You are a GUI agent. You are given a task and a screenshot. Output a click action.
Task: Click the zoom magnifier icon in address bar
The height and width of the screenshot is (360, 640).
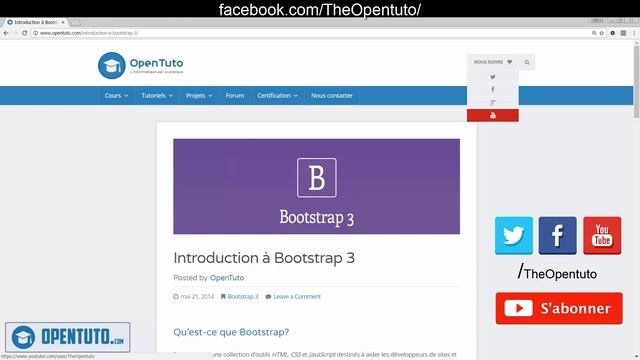[594, 33]
